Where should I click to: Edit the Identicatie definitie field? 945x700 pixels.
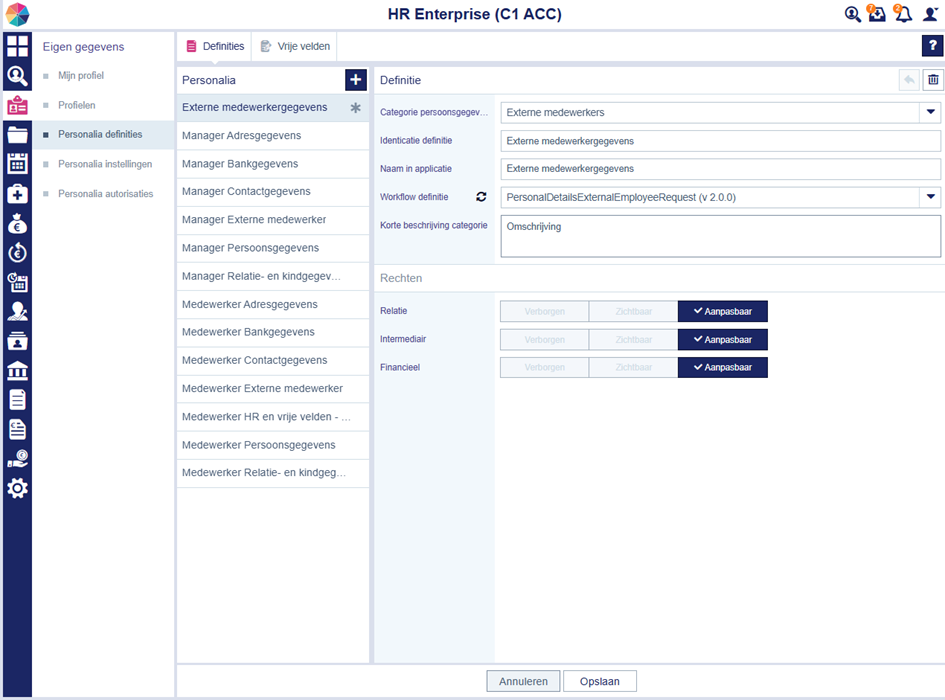tap(720, 141)
